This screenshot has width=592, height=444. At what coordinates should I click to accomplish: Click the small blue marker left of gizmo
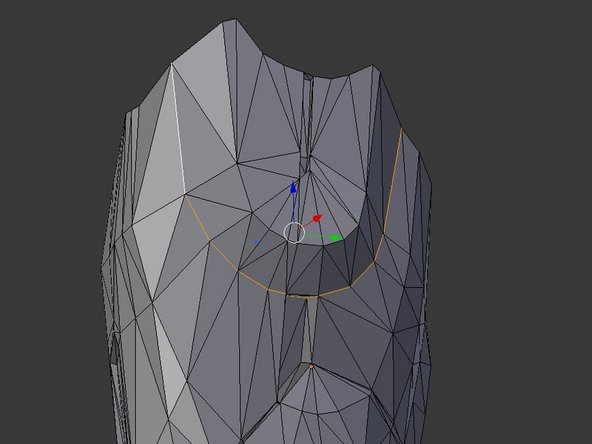(257, 242)
